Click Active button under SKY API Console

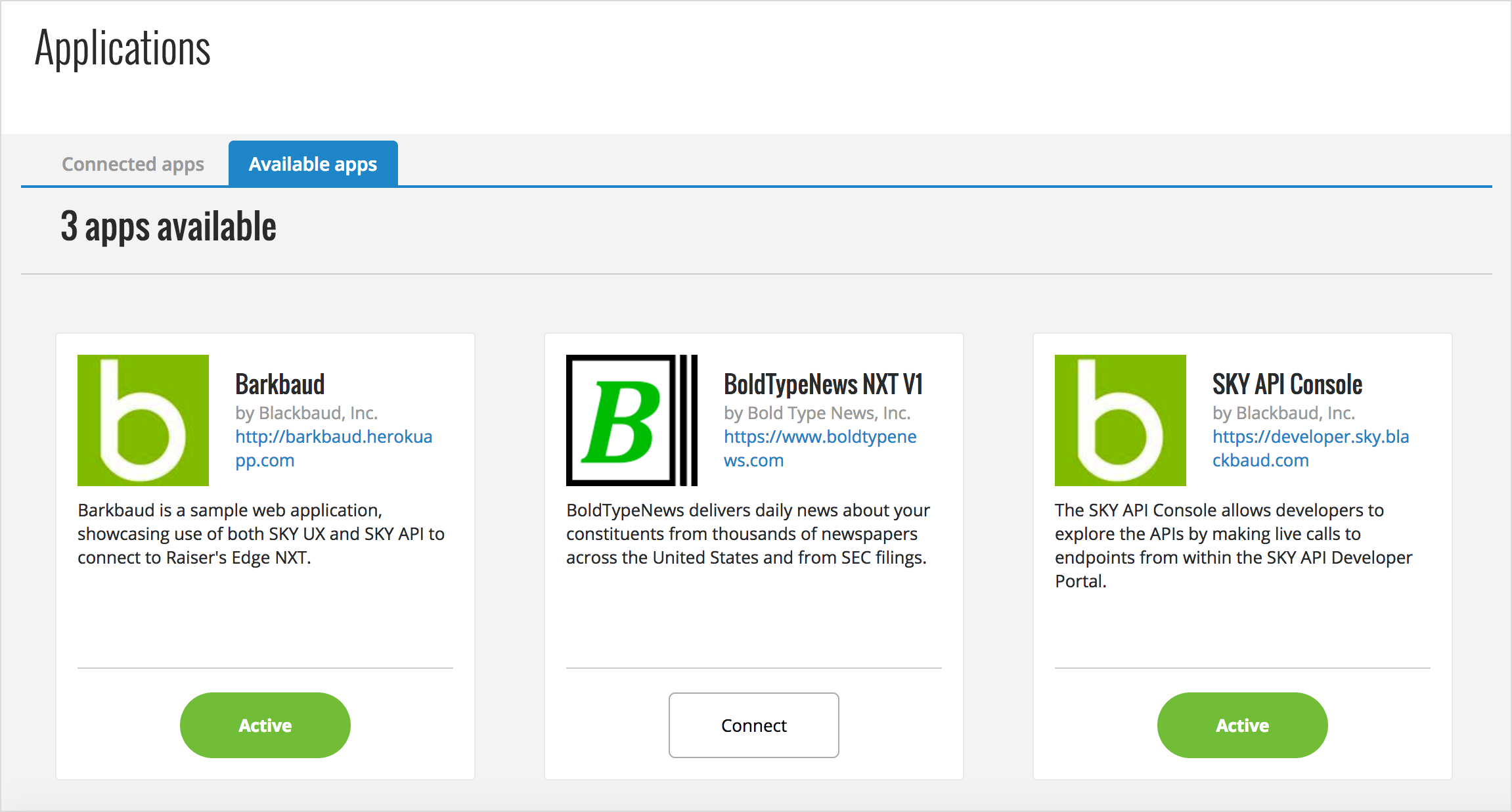[1243, 725]
